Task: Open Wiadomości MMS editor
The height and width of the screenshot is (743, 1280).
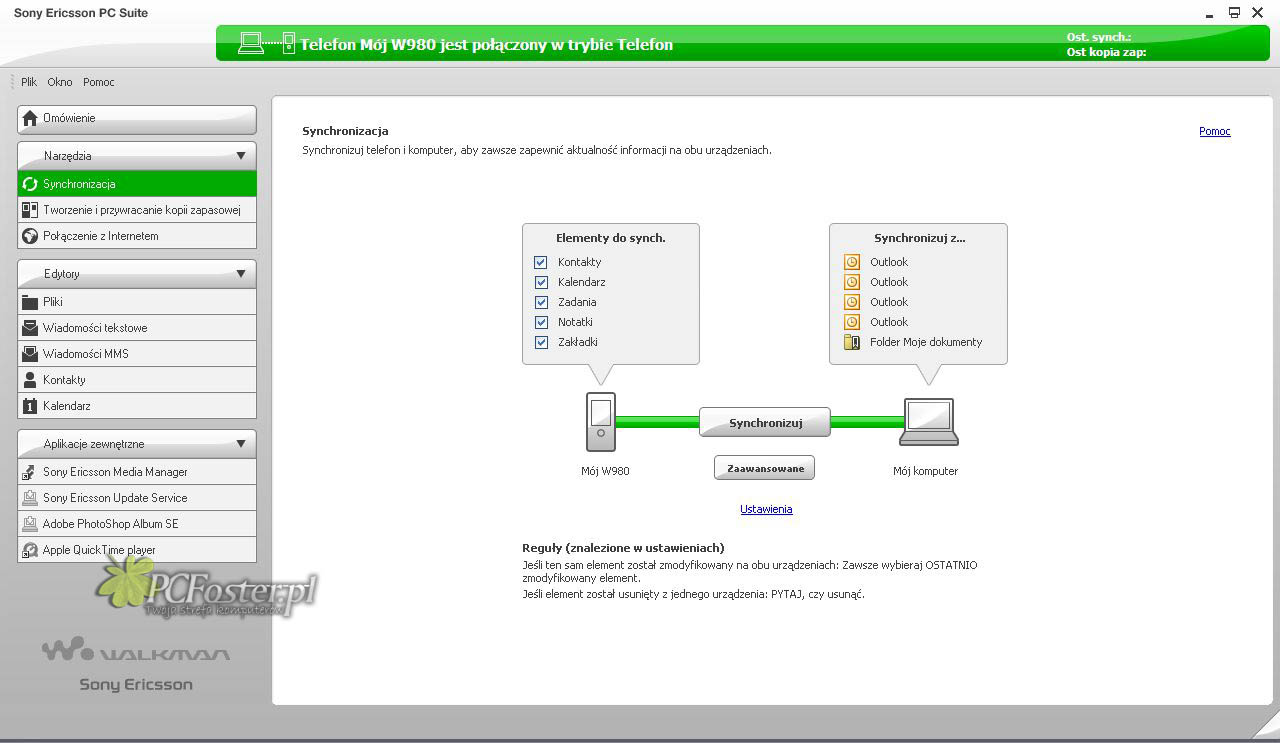Action: [x=137, y=354]
